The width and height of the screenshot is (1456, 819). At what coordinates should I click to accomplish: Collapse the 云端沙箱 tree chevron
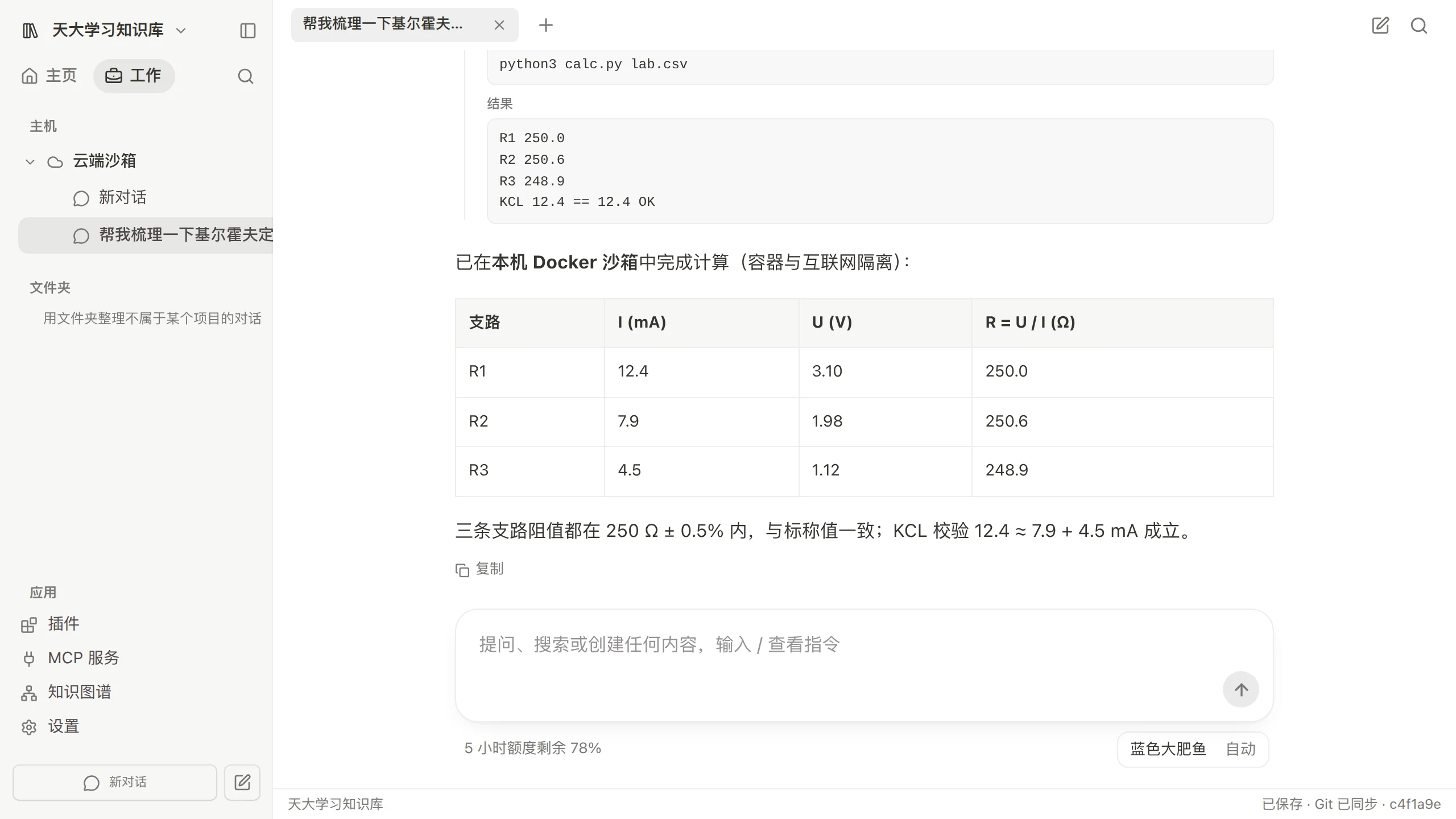(x=30, y=162)
